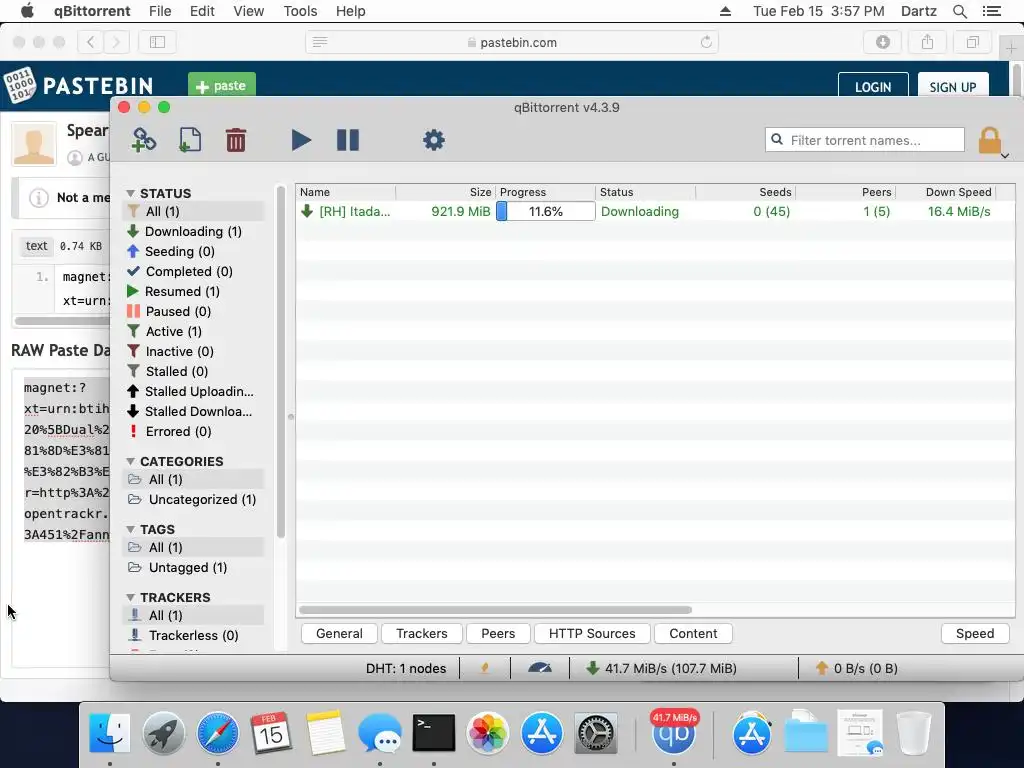Resume torrents with the play icon
The image size is (1024, 768).
click(301, 140)
